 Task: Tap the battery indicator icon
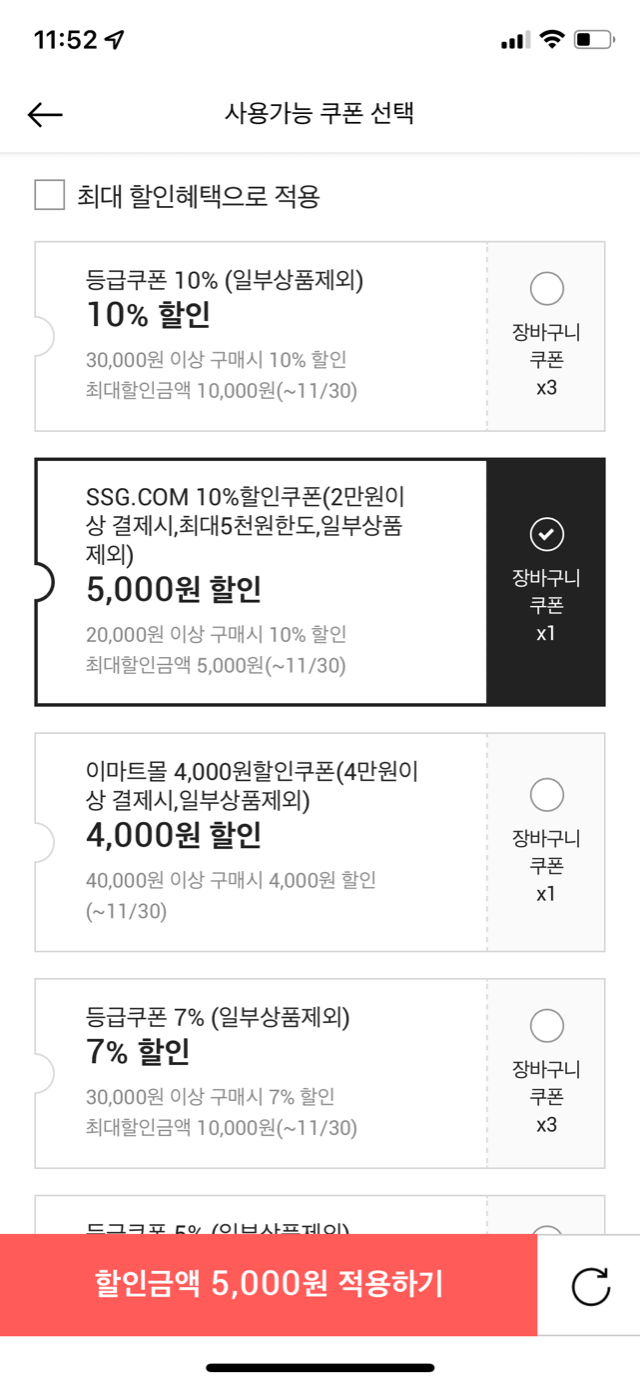(x=596, y=40)
